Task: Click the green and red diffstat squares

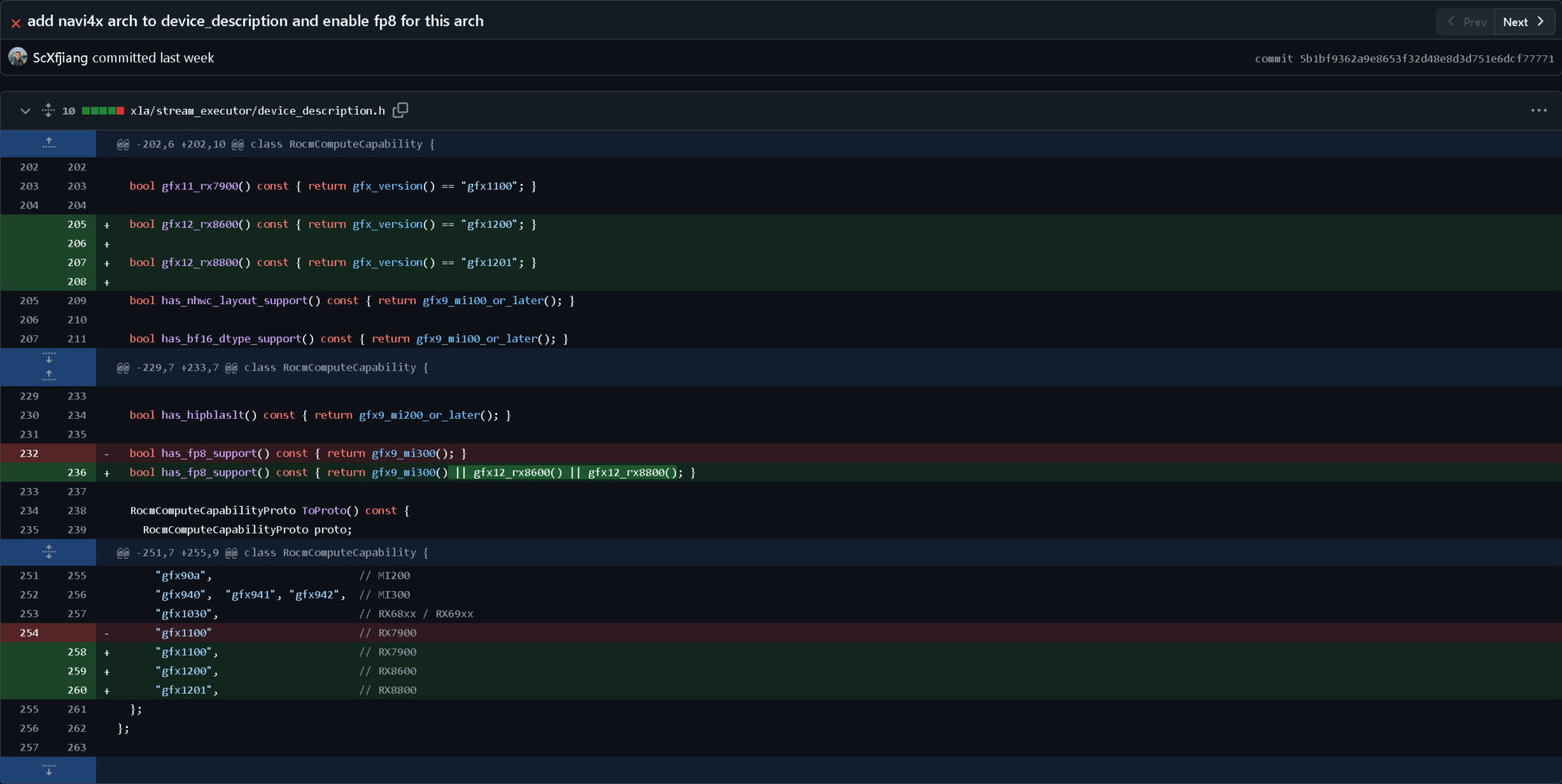Action: 103,111
